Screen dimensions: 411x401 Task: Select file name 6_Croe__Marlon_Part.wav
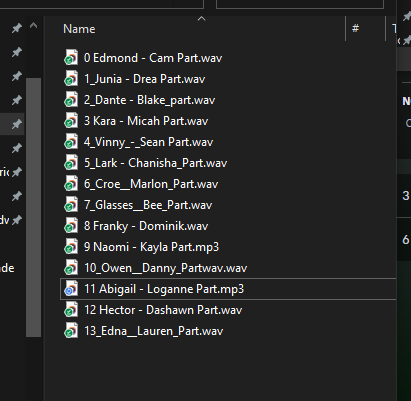pos(151,184)
